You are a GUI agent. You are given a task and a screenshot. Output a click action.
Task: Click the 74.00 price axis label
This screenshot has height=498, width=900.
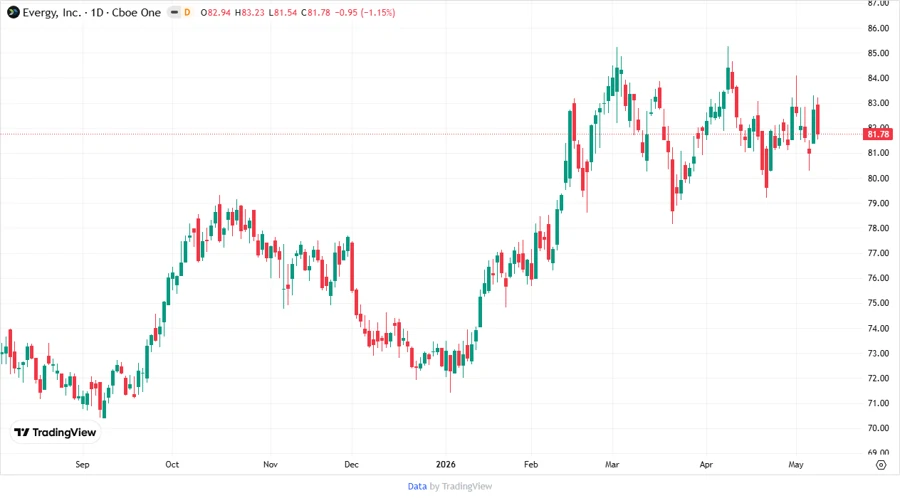coord(878,328)
